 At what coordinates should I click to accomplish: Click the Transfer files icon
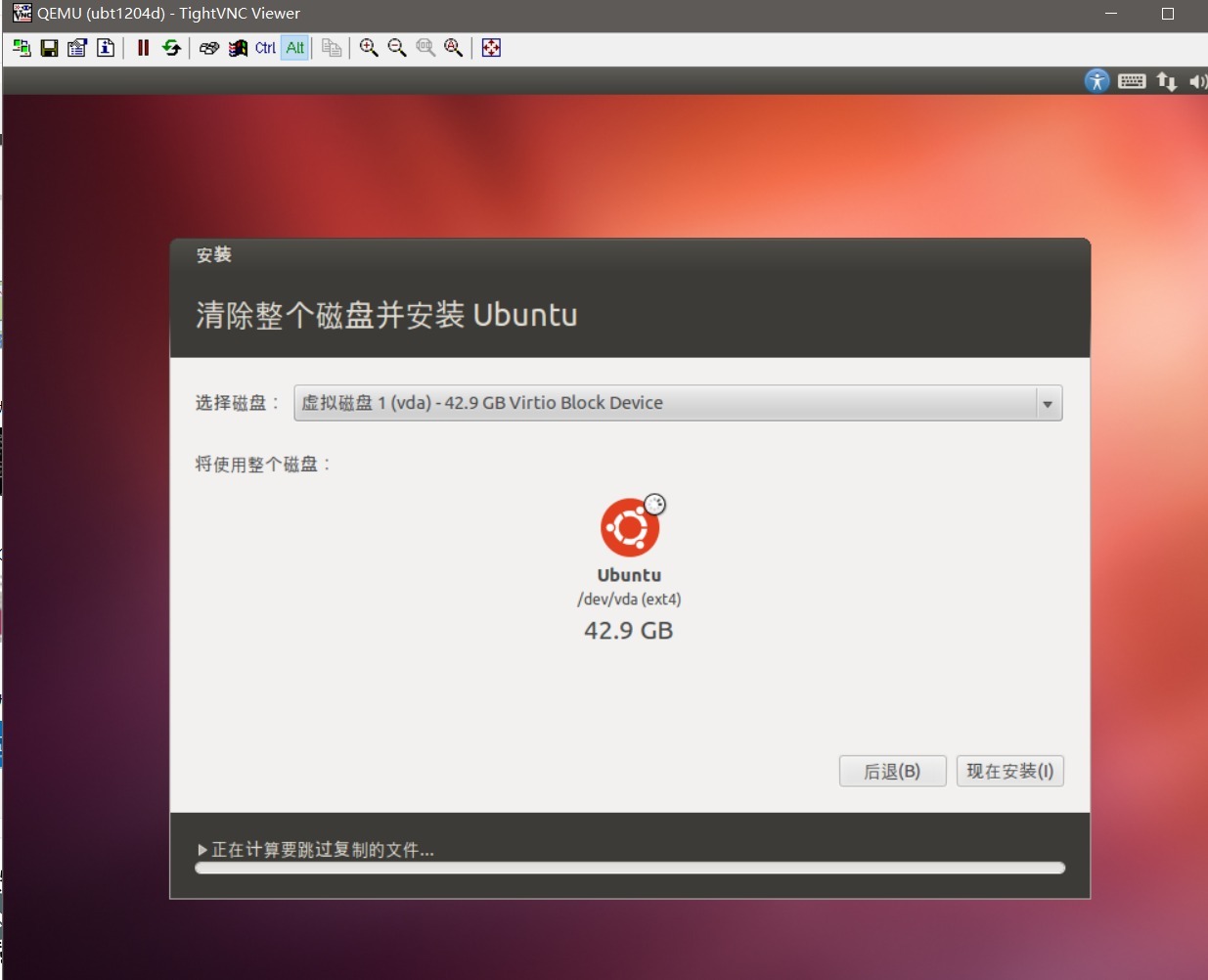[332, 48]
